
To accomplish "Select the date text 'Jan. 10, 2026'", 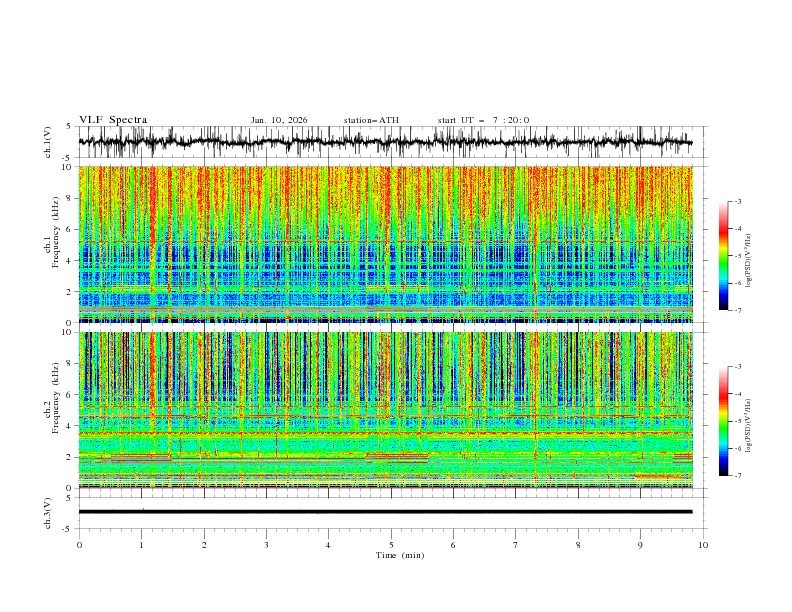I will tap(279, 120).
